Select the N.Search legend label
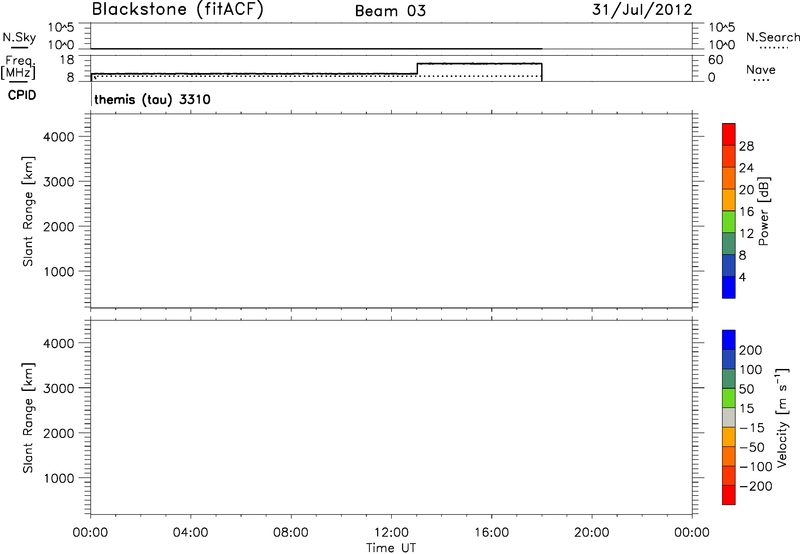Image resolution: width=800 pixels, height=554 pixels. coord(772,37)
